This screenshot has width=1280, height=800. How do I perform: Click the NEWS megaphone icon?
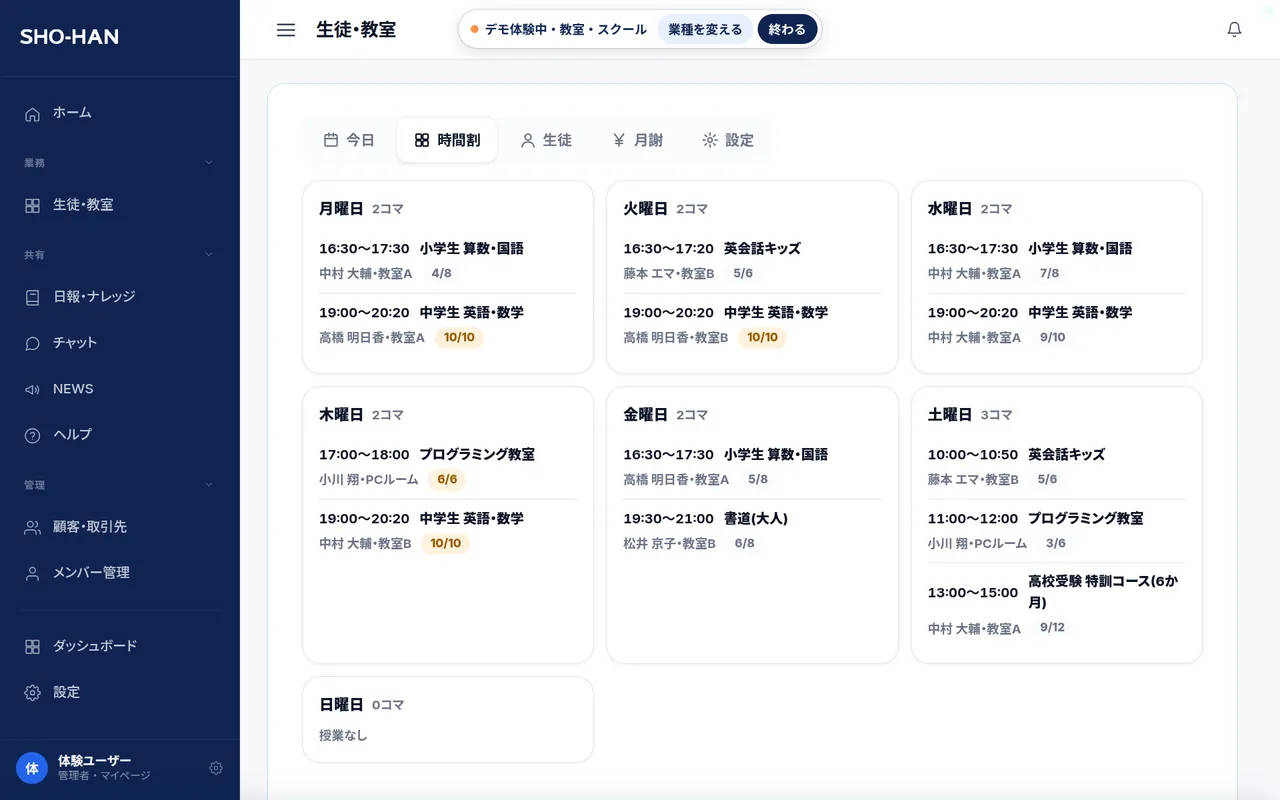click(33, 389)
